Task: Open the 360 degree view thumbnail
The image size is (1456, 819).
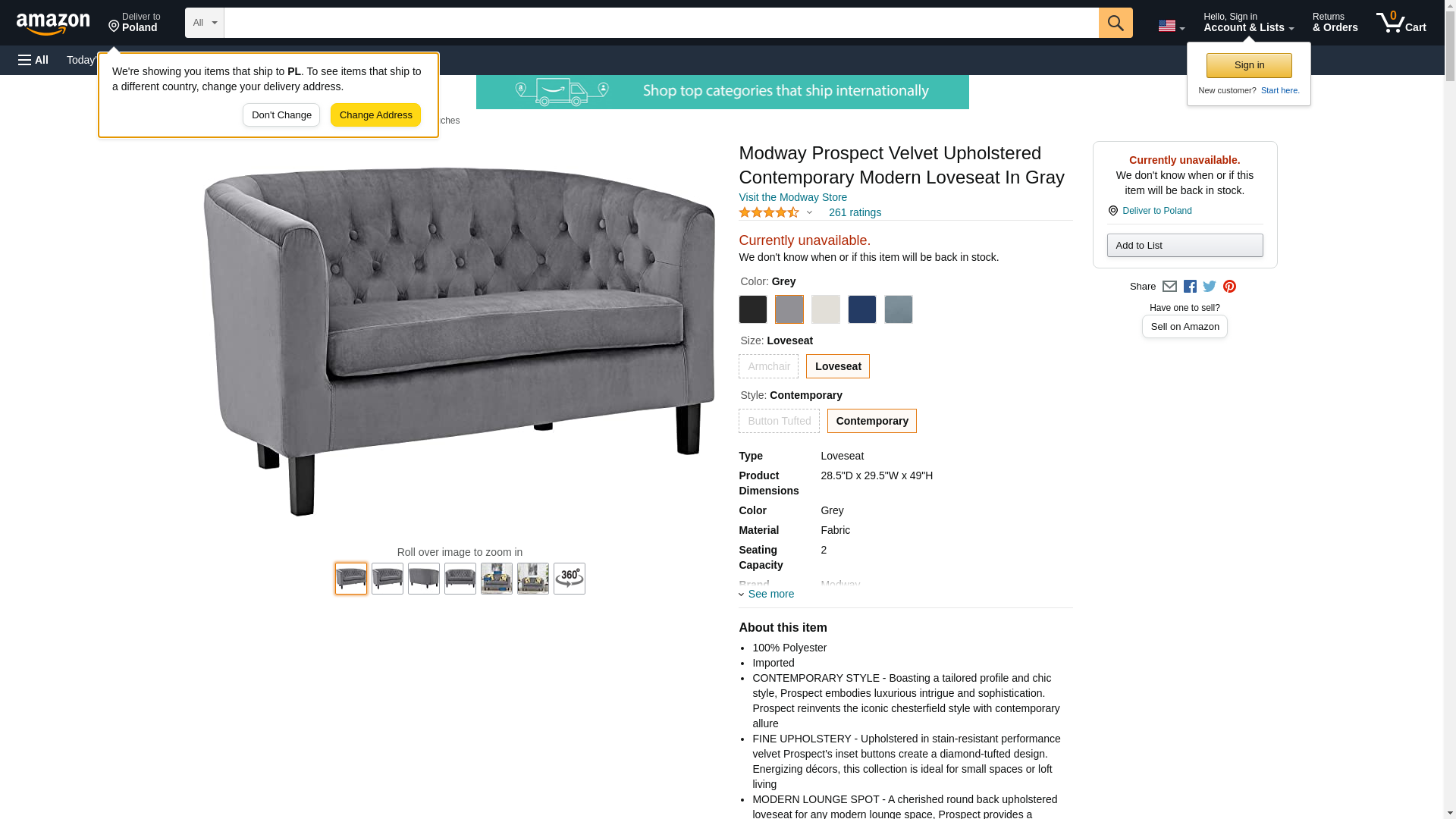Action: 569,579
